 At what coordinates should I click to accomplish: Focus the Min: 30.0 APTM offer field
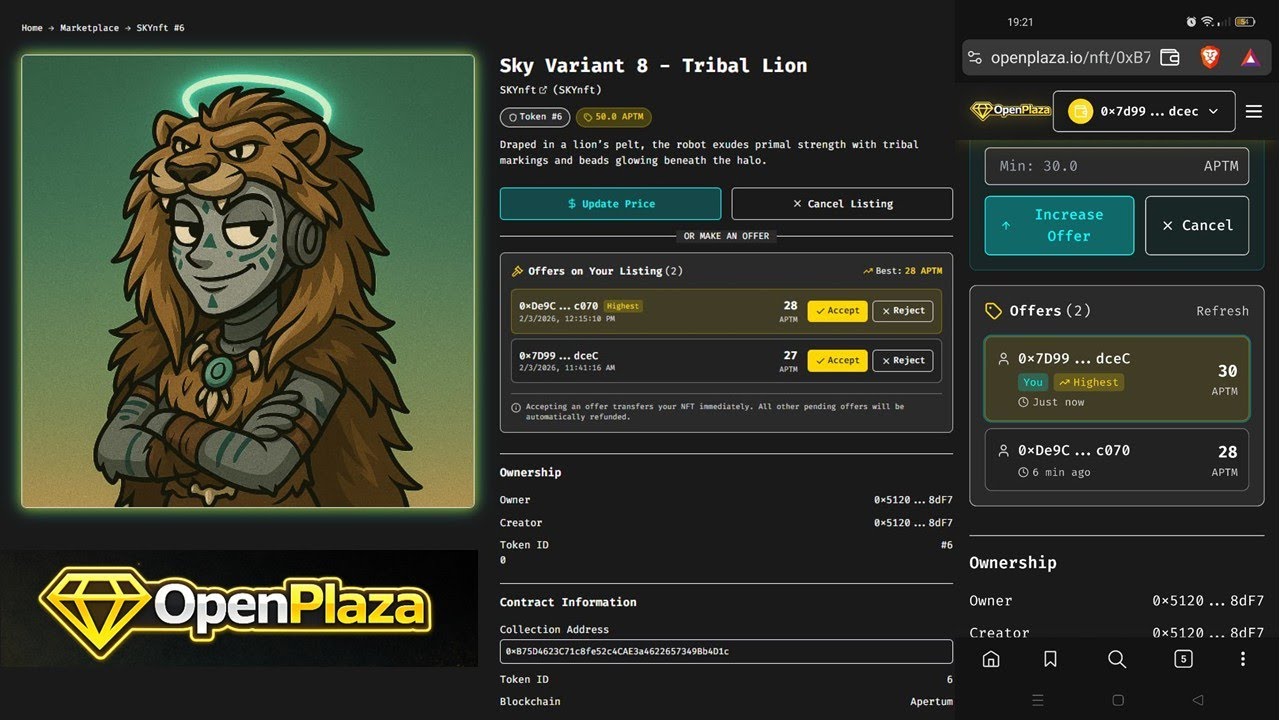tap(1117, 166)
